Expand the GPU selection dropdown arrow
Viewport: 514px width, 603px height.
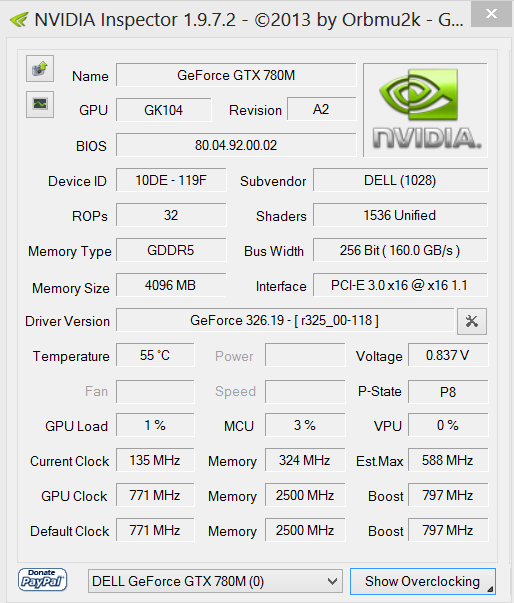[x=333, y=581]
